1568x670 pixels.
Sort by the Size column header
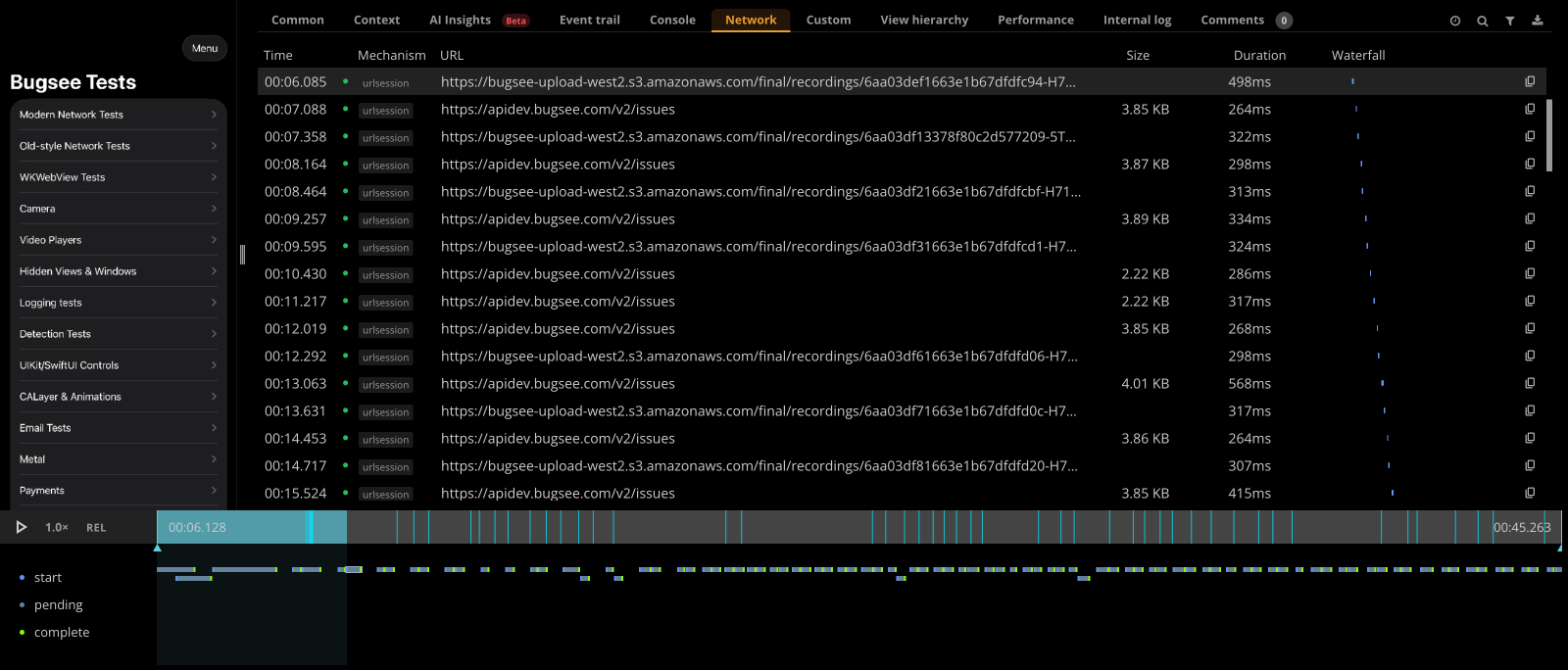coord(1138,55)
